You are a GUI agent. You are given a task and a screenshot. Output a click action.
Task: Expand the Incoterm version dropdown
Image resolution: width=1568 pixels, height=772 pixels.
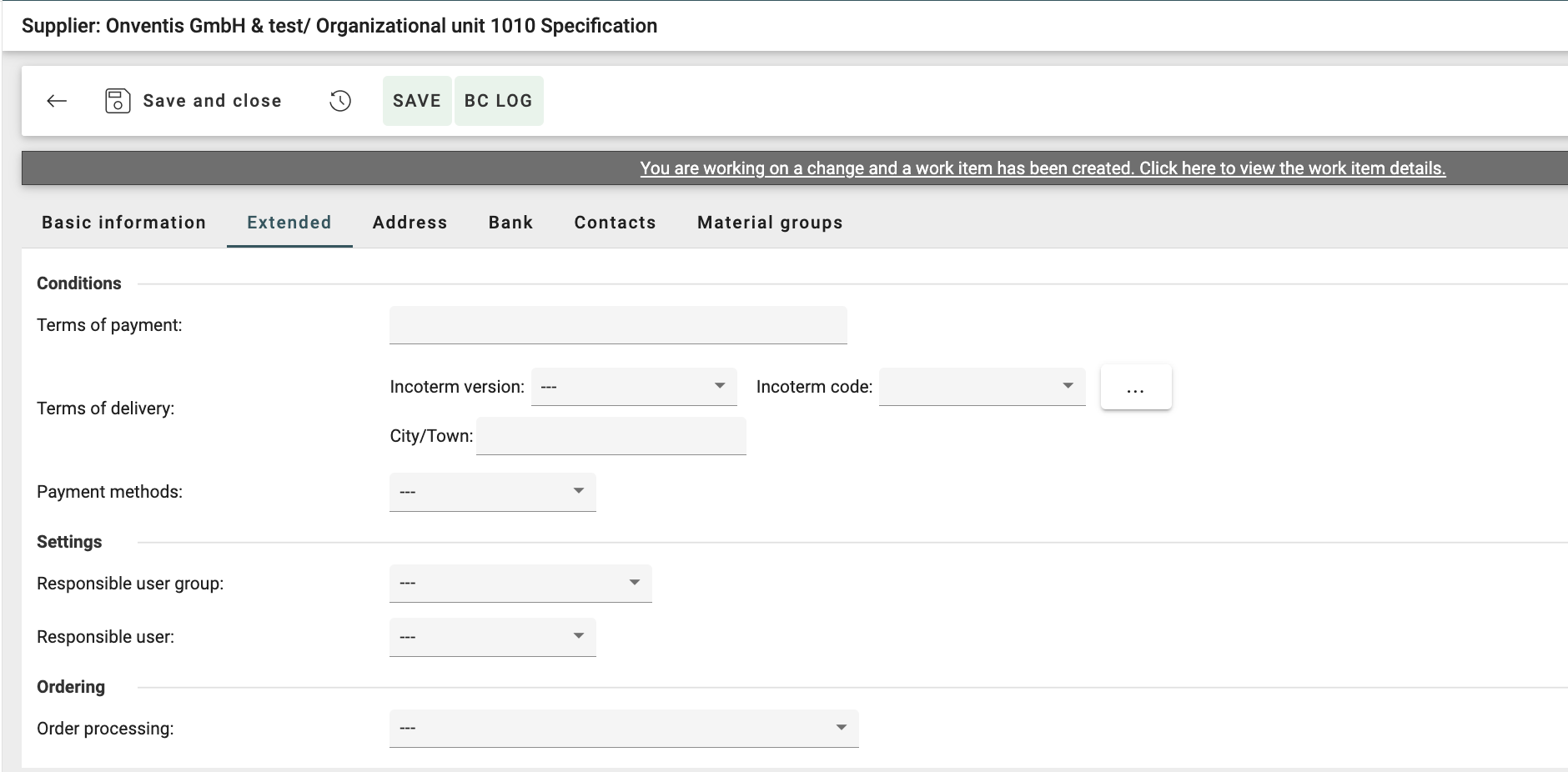tap(634, 387)
